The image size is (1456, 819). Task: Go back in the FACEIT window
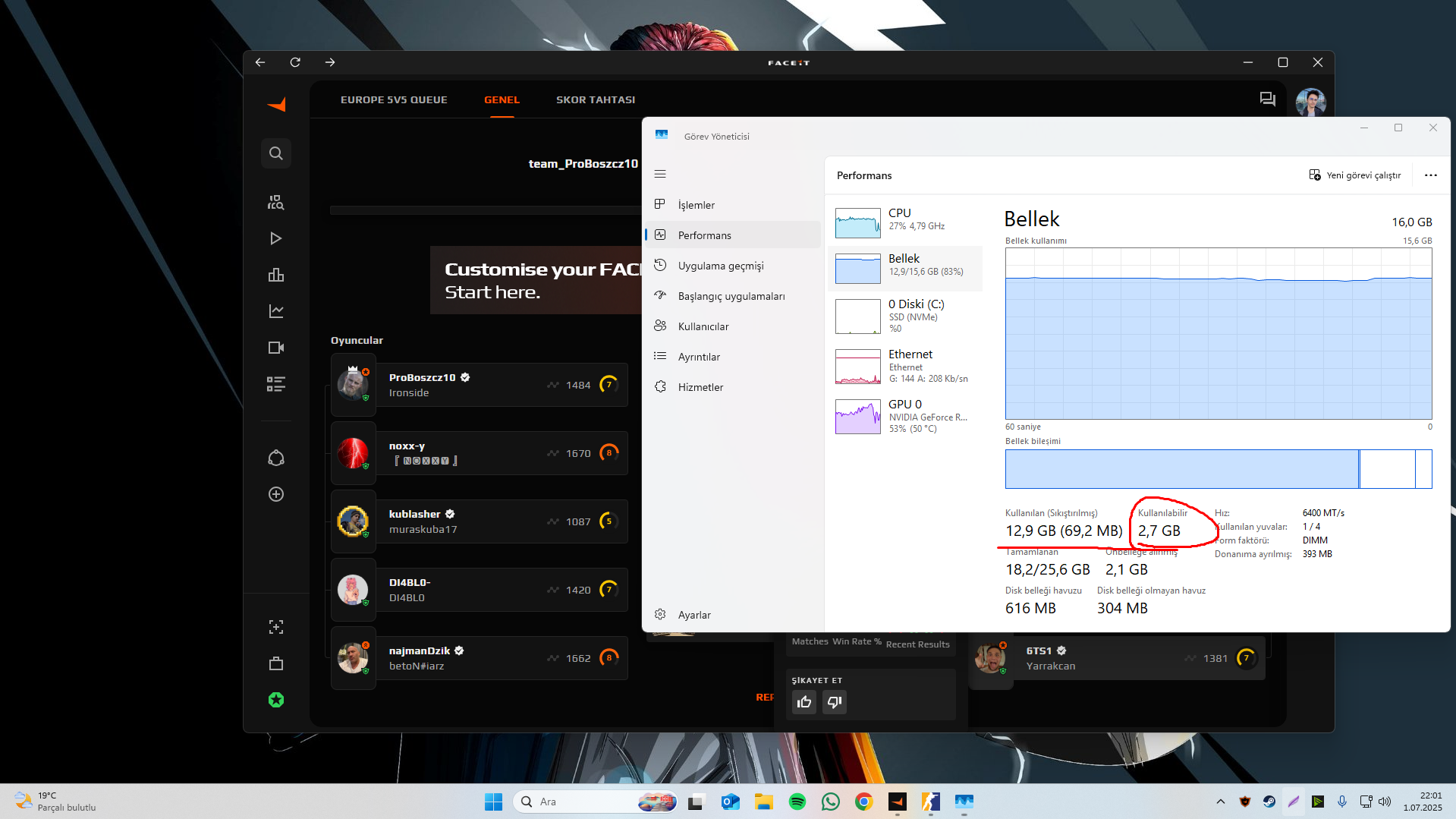pos(260,62)
